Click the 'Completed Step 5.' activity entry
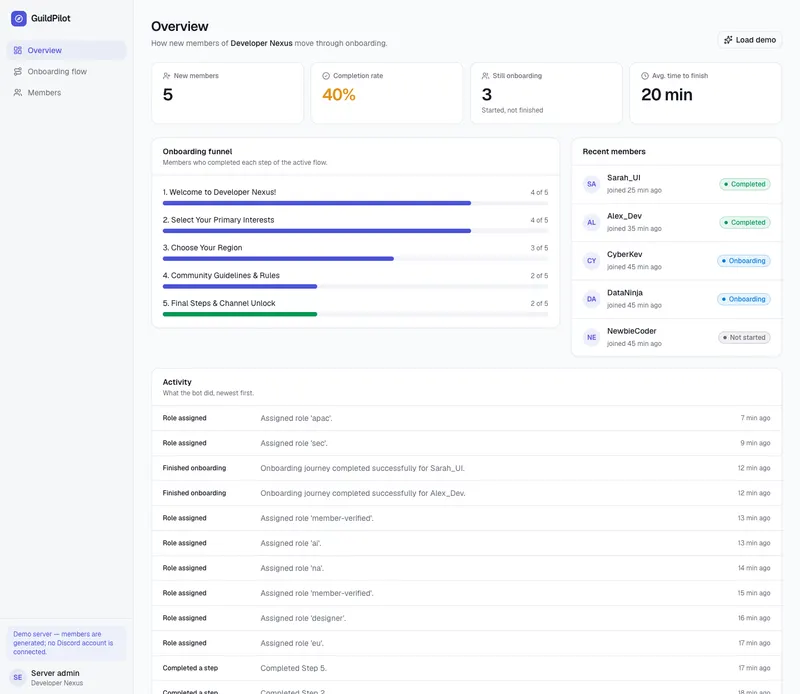 (466, 668)
